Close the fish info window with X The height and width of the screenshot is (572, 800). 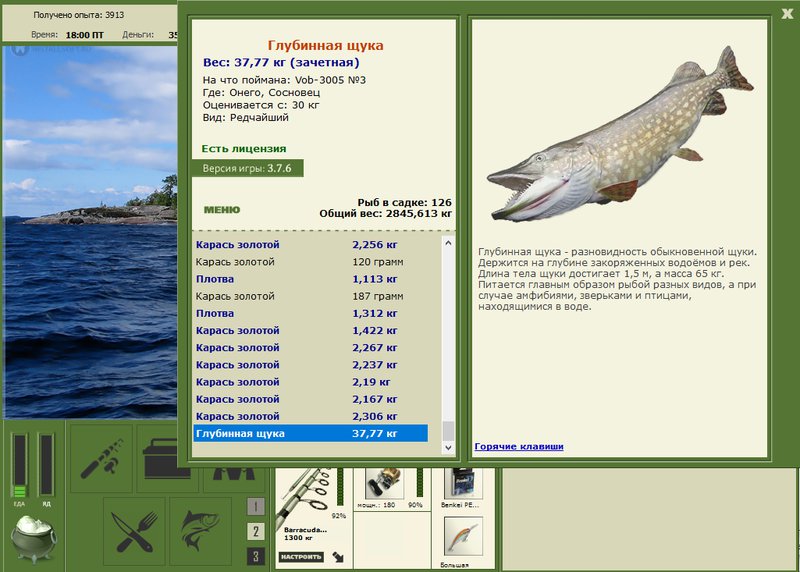click(787, 14)
